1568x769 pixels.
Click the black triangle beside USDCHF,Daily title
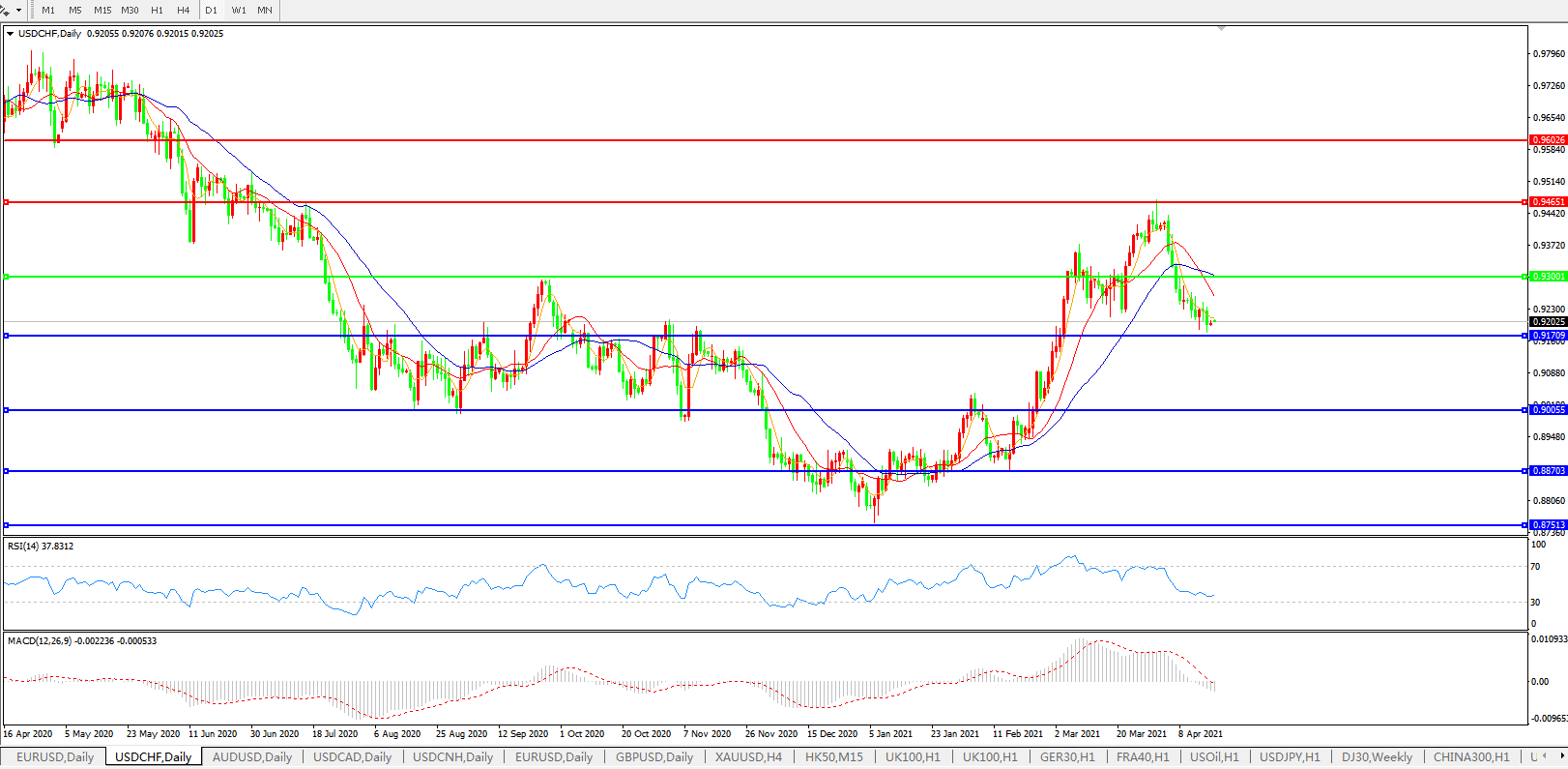11,34
